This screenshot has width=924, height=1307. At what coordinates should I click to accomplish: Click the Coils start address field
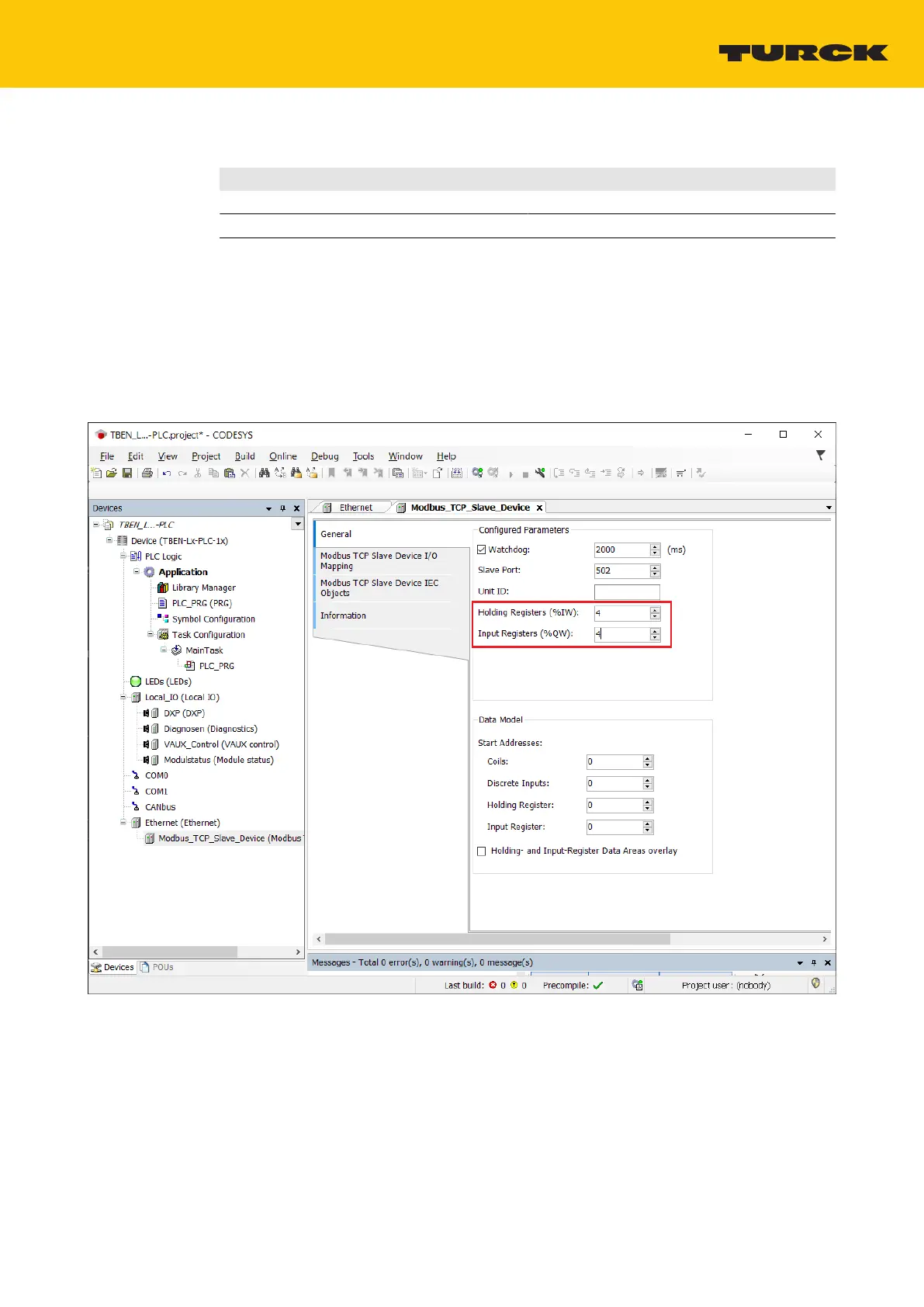(615, 762)
